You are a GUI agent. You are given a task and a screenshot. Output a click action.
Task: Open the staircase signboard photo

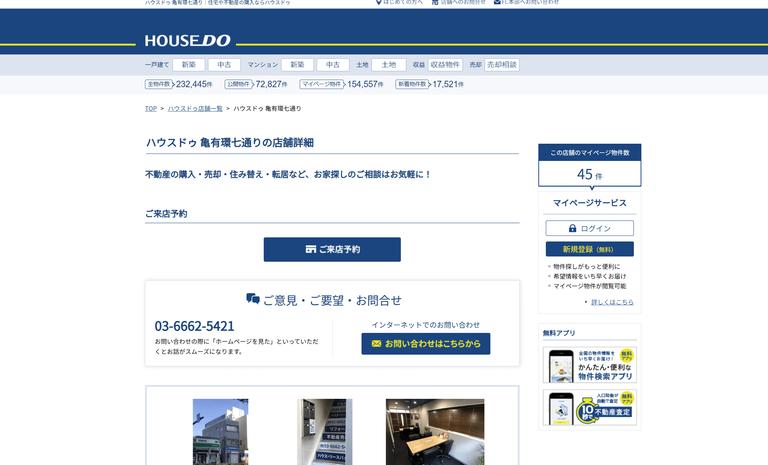pos(325,432)
